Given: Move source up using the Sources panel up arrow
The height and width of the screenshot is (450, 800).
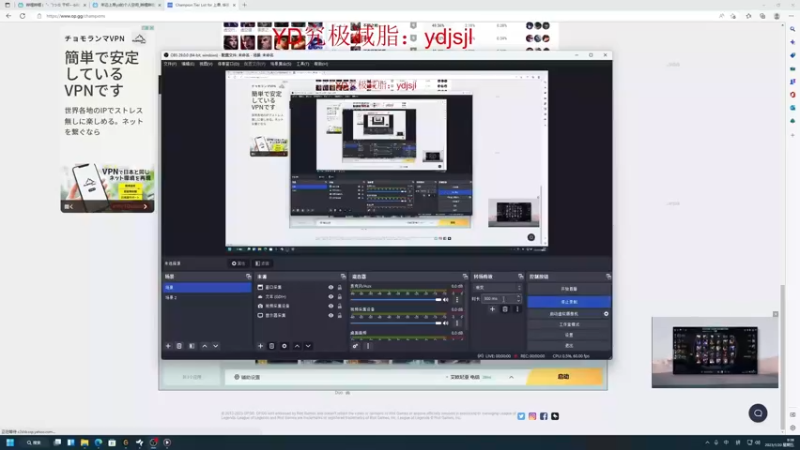Looking at the screenshot, I should pos(297,346).
